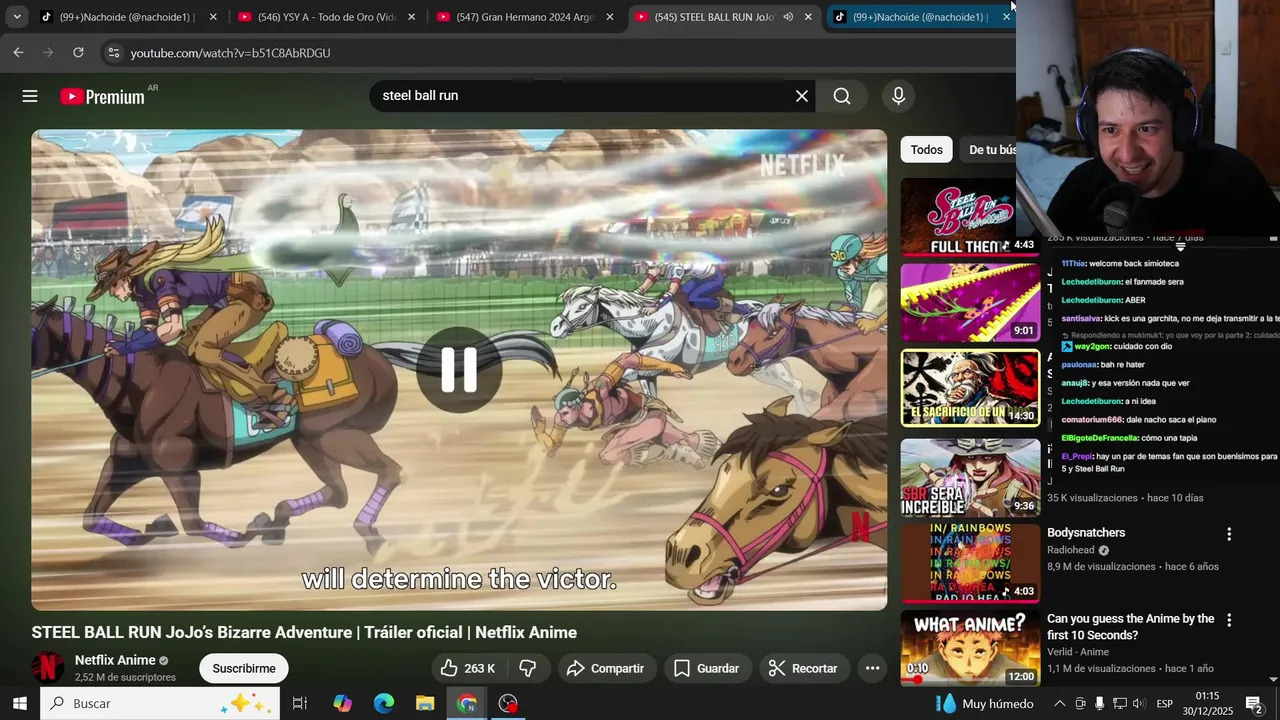
Task: Open the What Anime? 12:00 thumbnail
Action: pyautogui.click(x=970, y=649)
